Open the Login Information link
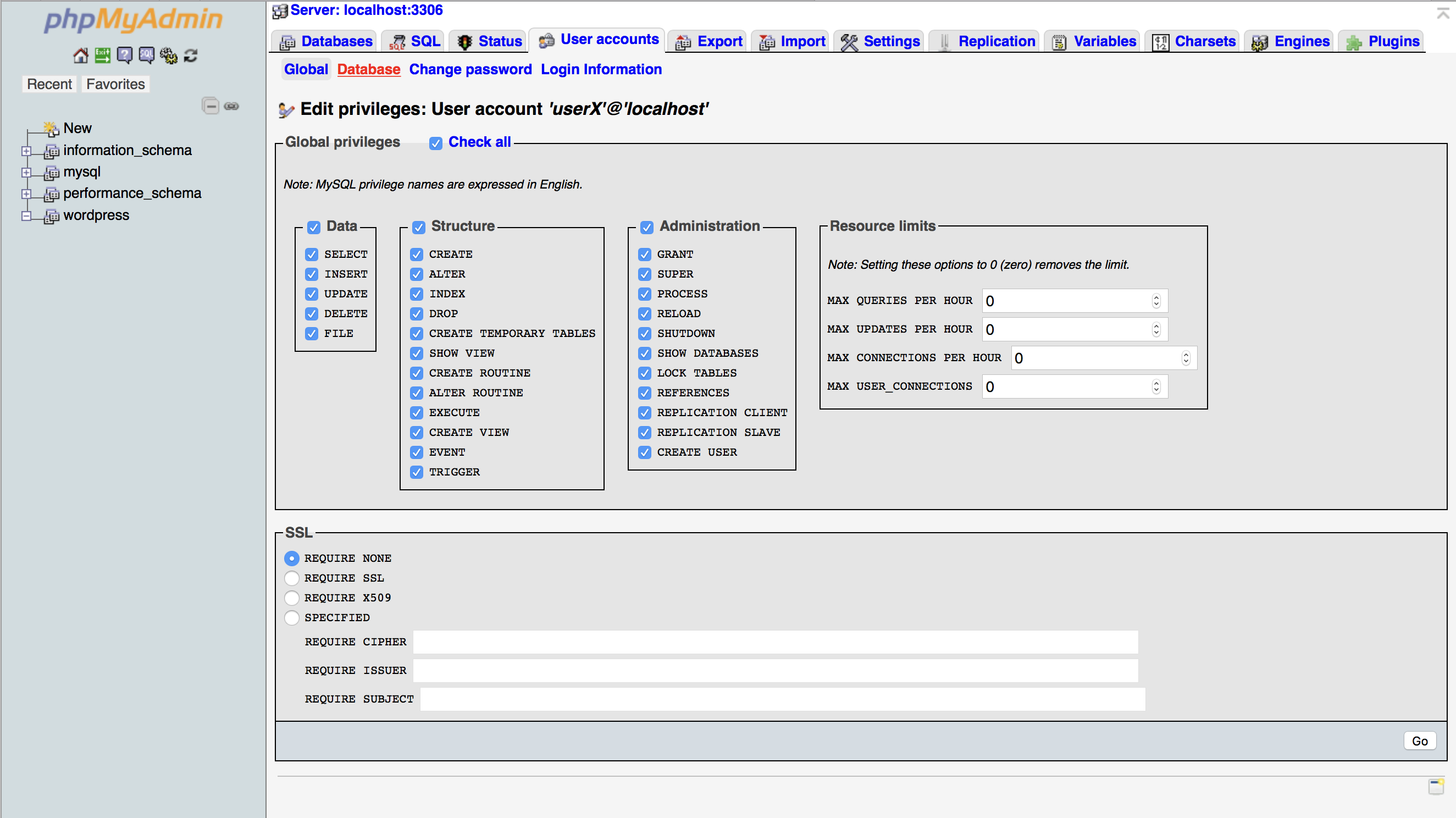This screenshot has width=1456, height=818. point(601,69)
